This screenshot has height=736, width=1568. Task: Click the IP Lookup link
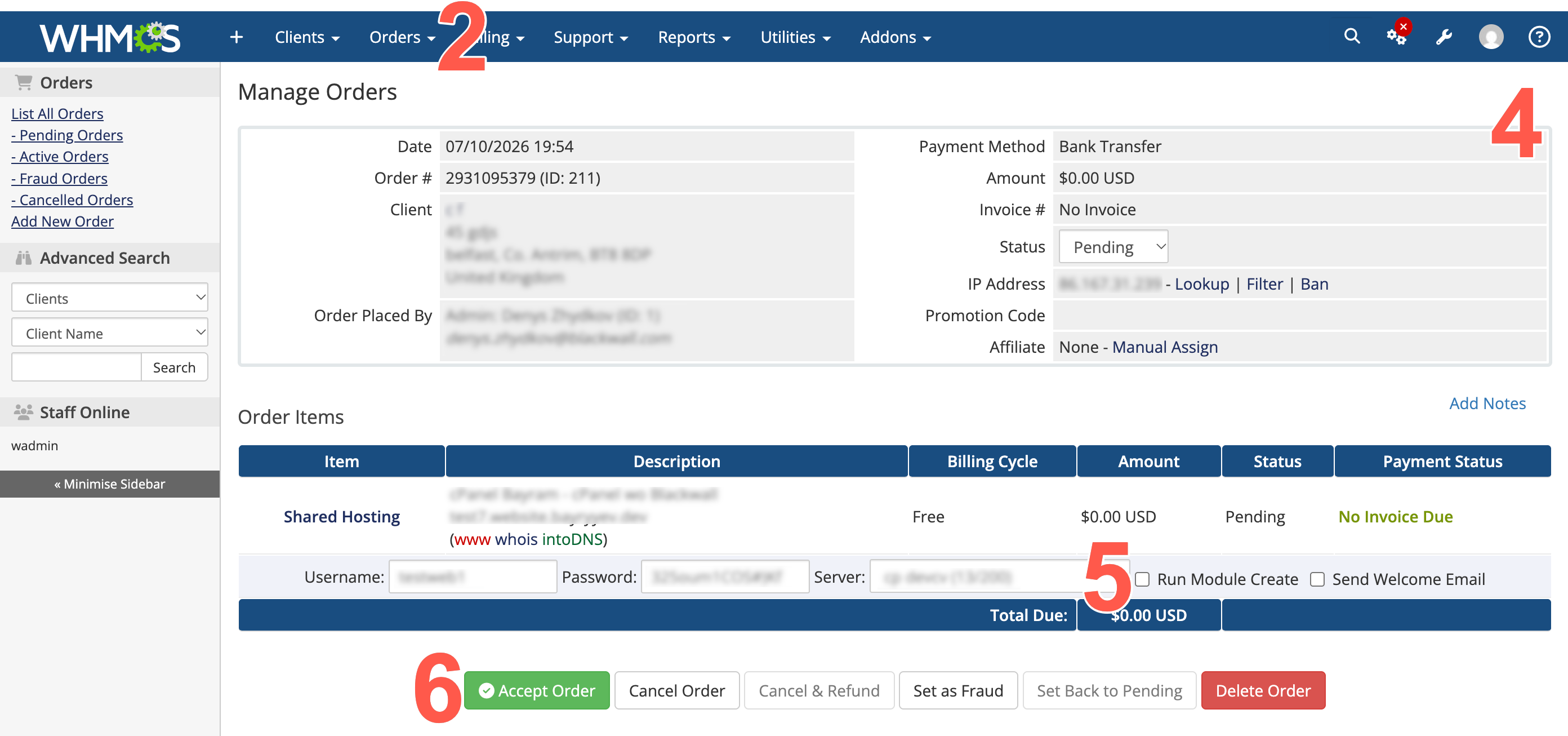(x=1201, y=284)
